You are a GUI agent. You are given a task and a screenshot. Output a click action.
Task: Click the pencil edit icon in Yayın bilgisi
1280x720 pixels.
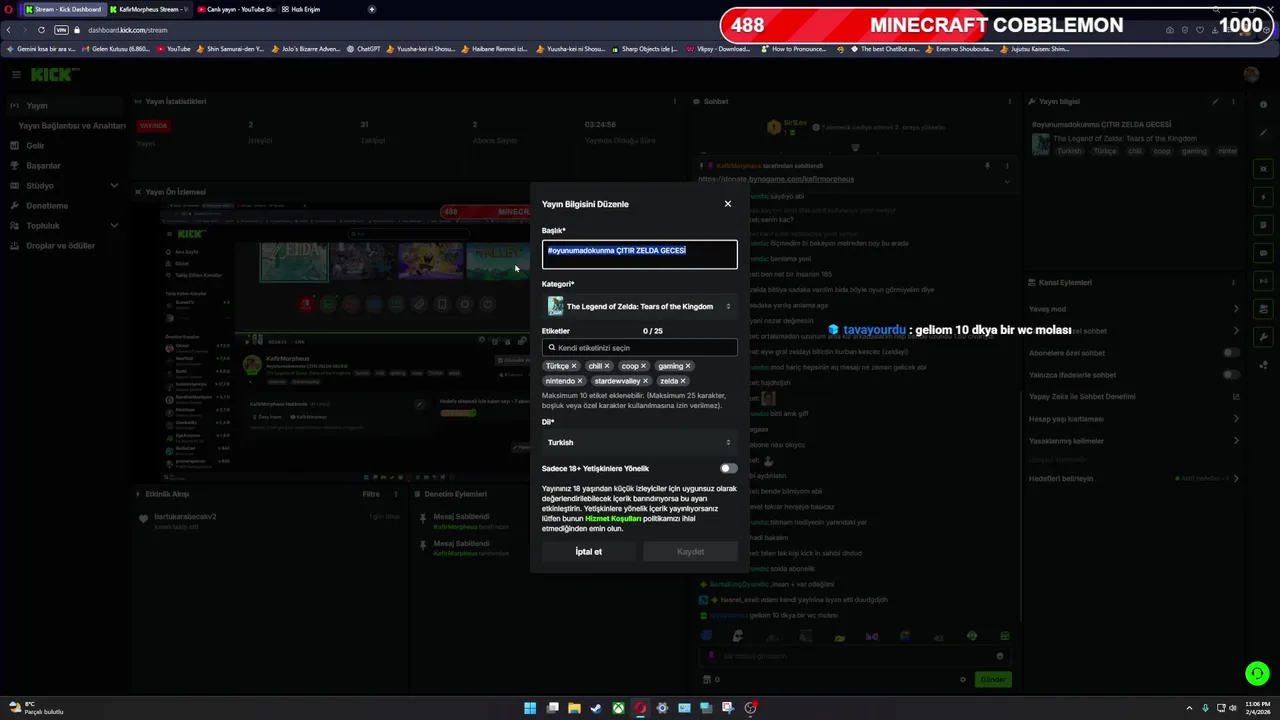[1216, 101]
